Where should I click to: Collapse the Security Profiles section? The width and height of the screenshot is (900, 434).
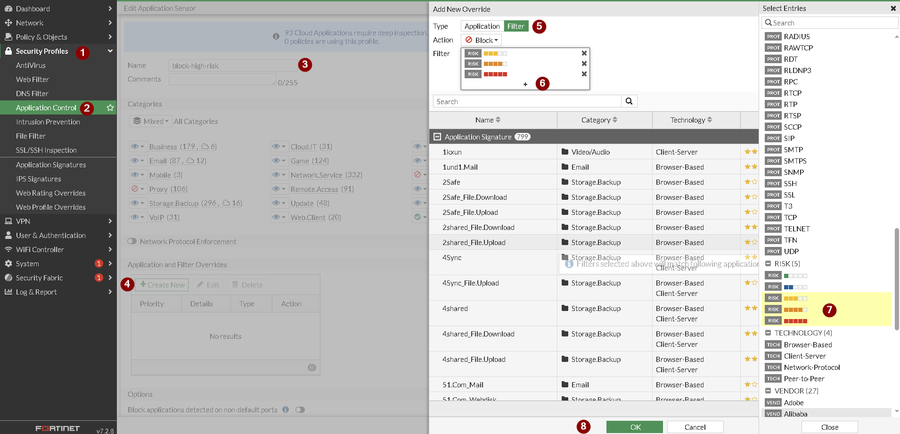pyautogui.click(x=110, y=51)
